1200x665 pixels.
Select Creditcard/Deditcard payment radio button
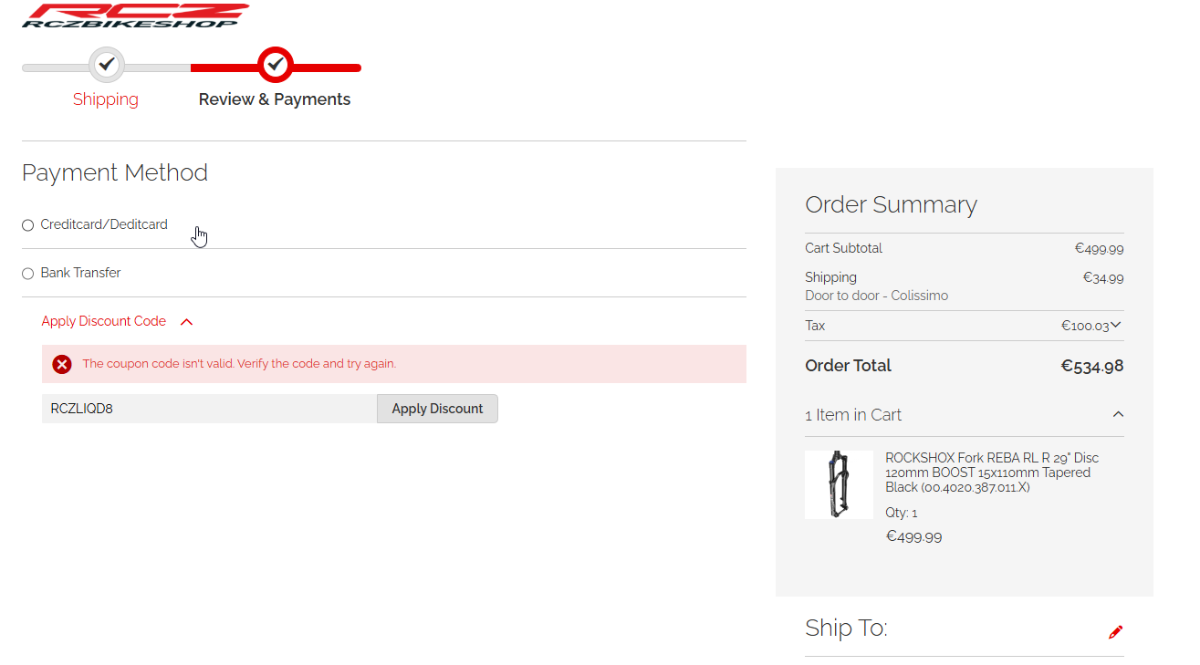tap(28, 226)
